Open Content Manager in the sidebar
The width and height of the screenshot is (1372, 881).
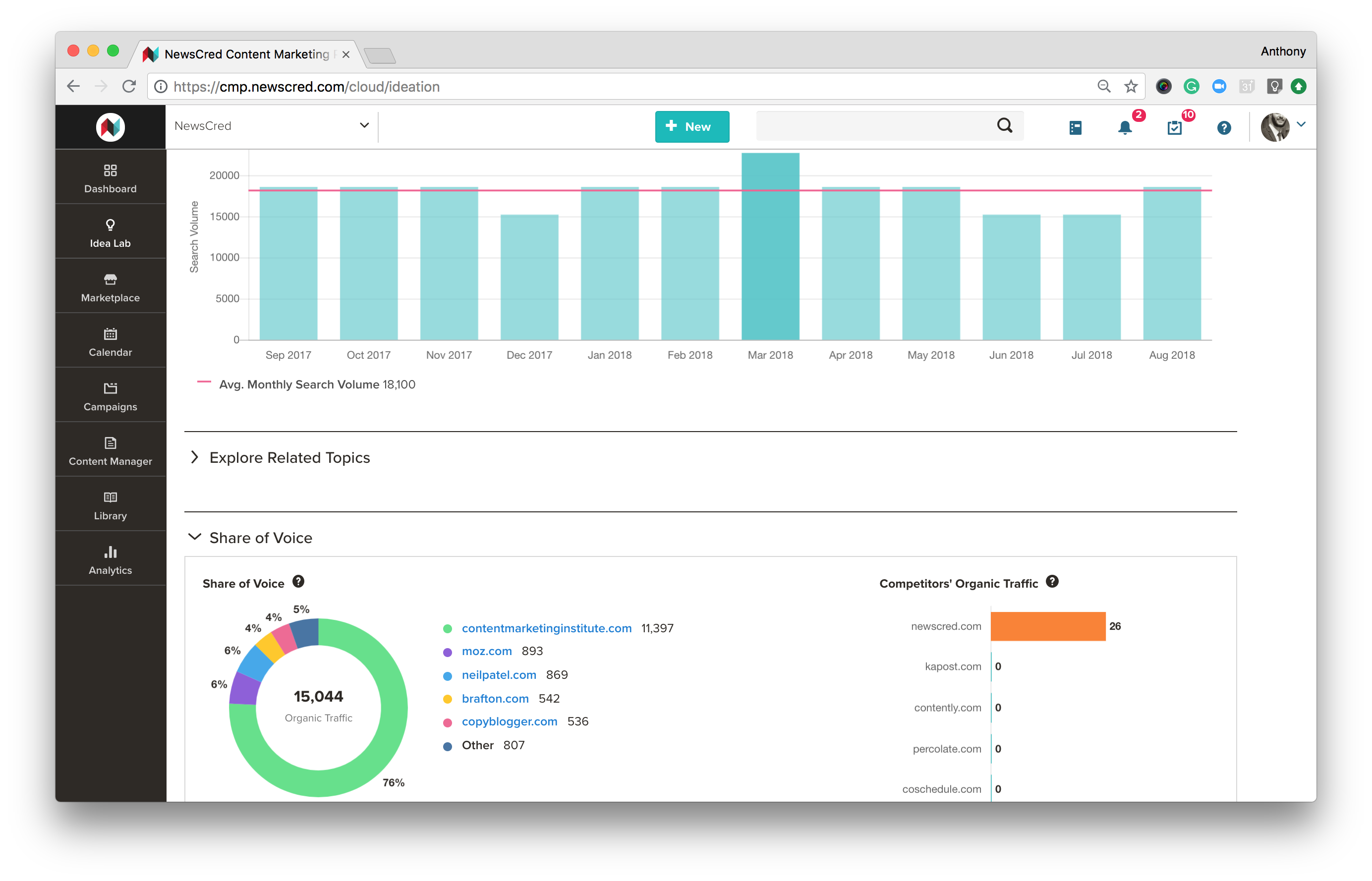(111, 451)
